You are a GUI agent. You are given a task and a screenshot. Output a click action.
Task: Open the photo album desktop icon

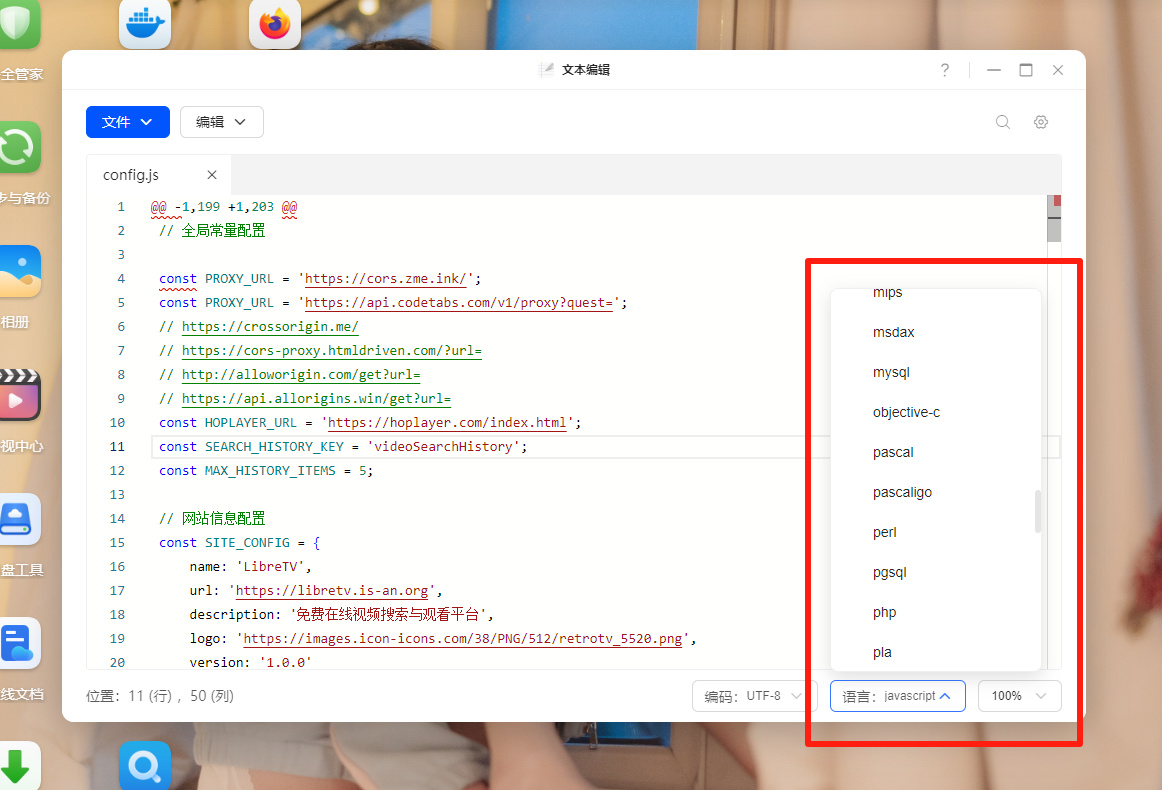click(18, 271)
